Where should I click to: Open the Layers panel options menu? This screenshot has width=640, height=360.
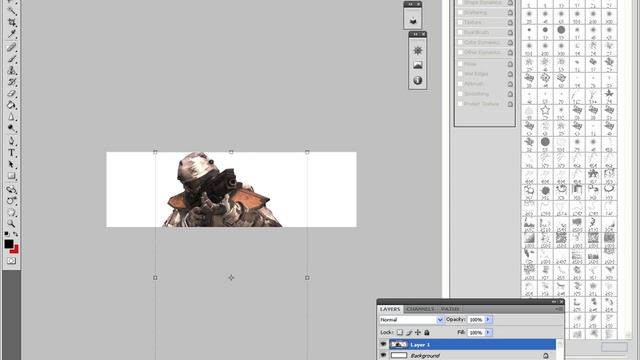click(558, 309)
